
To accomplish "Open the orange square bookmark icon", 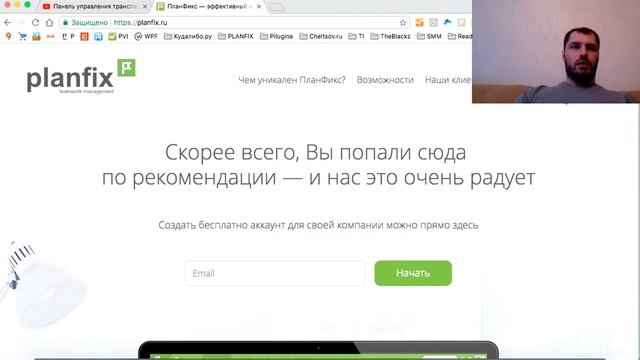I will (84, 36).
